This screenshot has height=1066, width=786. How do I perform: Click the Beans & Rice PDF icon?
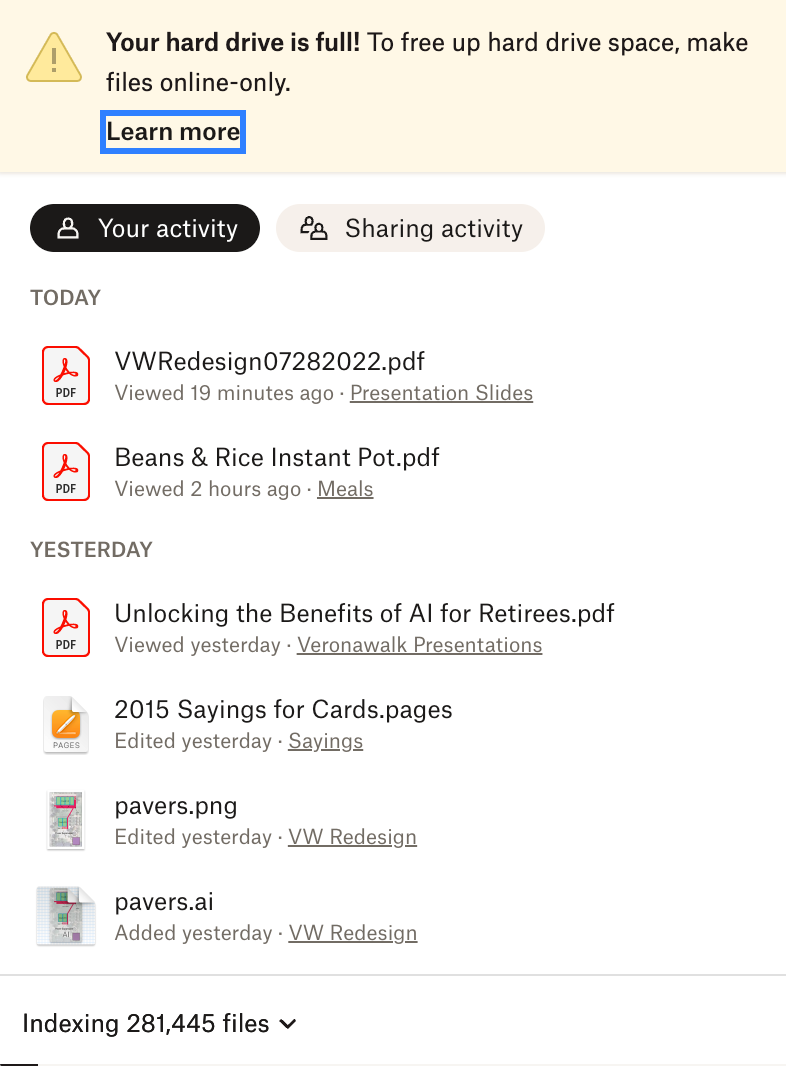click(66, 472)
